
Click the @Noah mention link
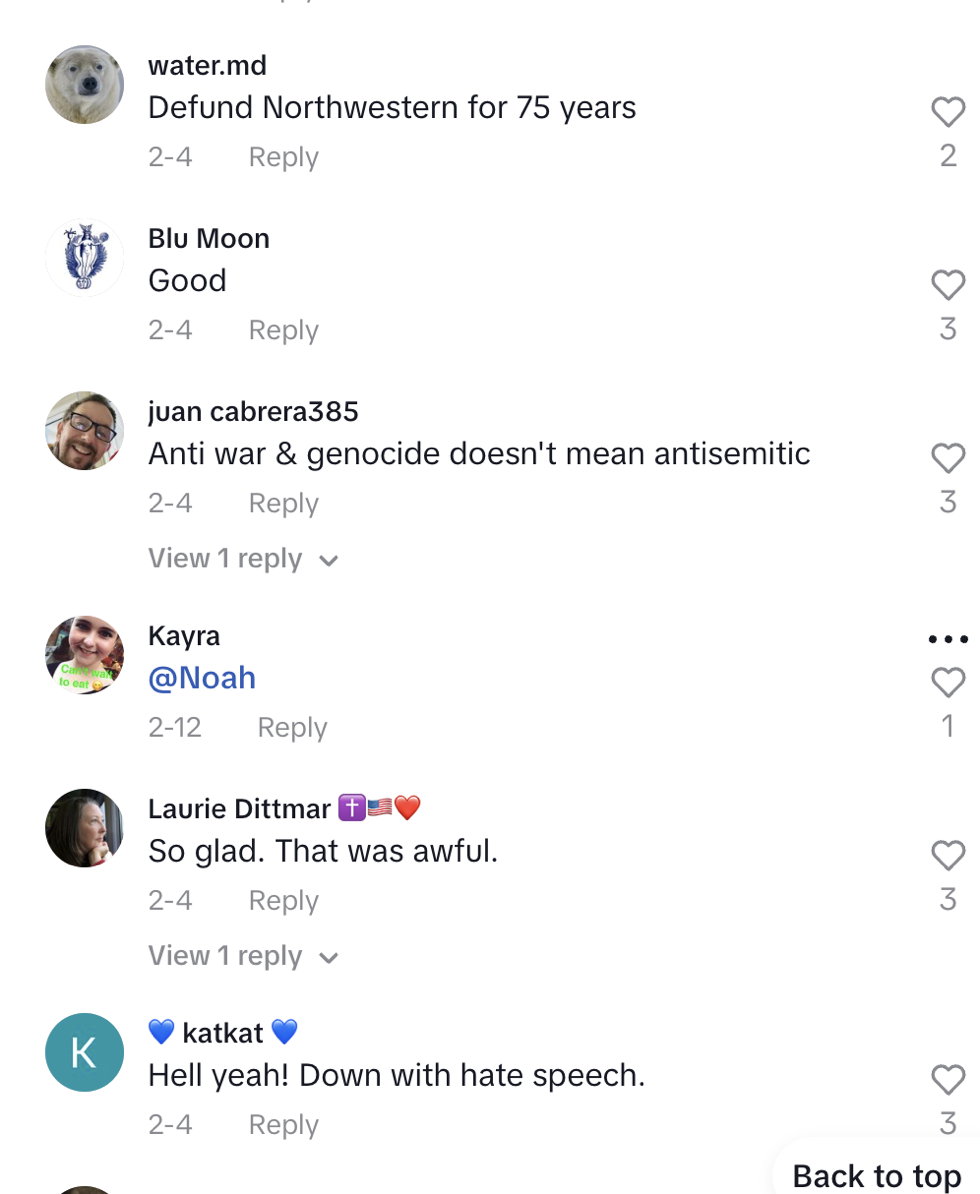(x=202, y=678)
